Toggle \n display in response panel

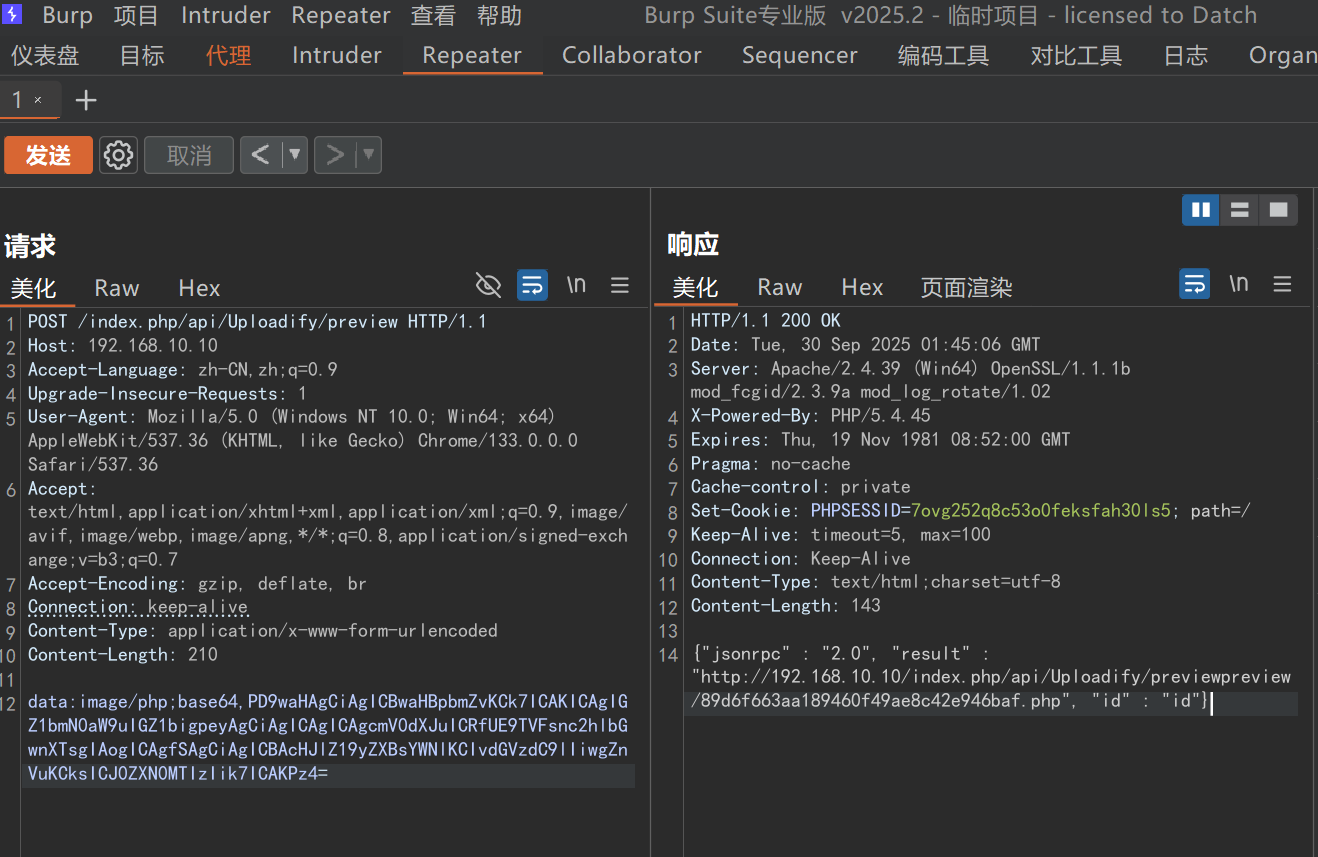pos(1239,284)
